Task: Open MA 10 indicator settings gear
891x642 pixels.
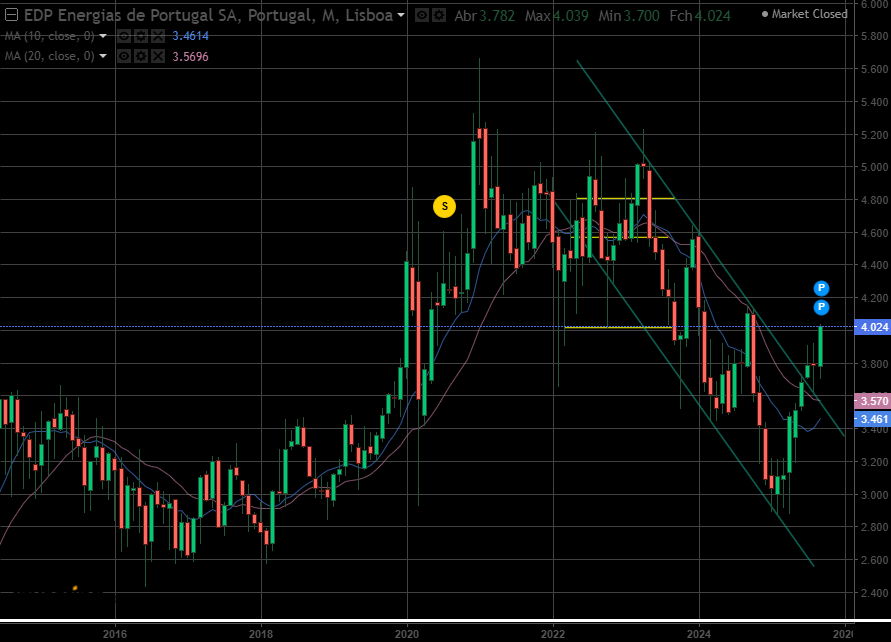Action: (x=141, y=37)
